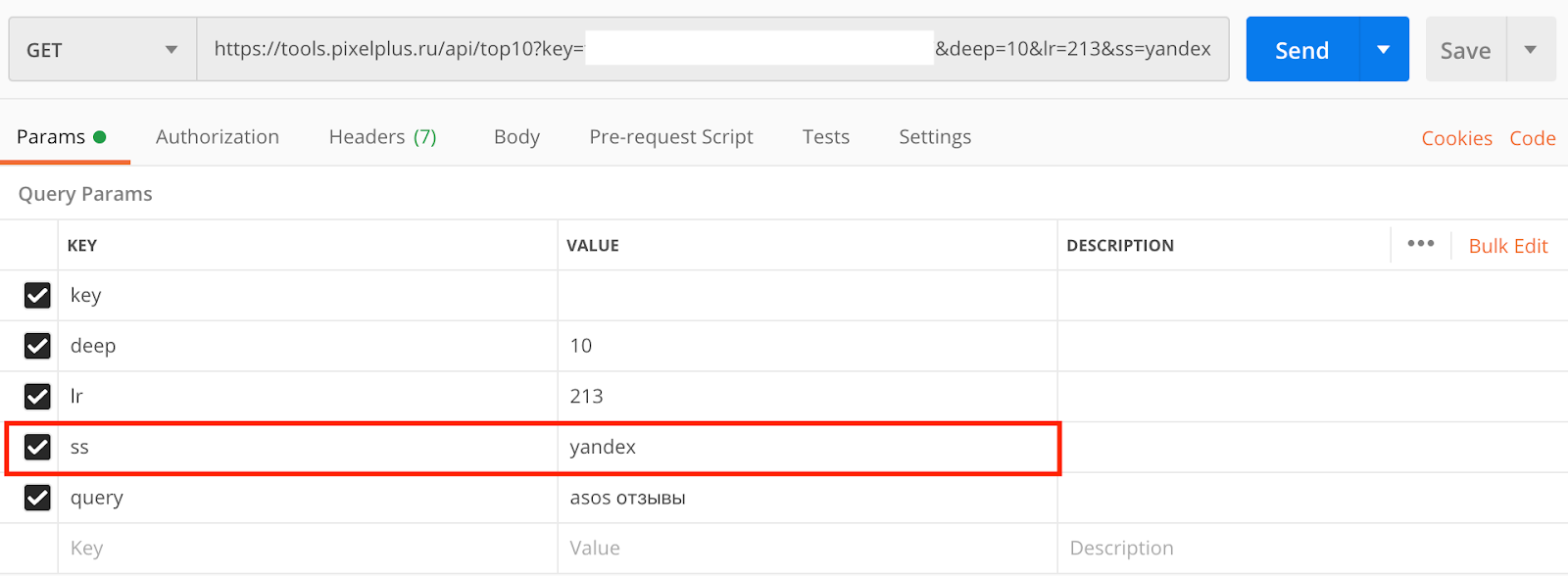This screenshot has width=1568, height=576.
Task: Click the Cookies link
Action: (x=1456, y=138)
